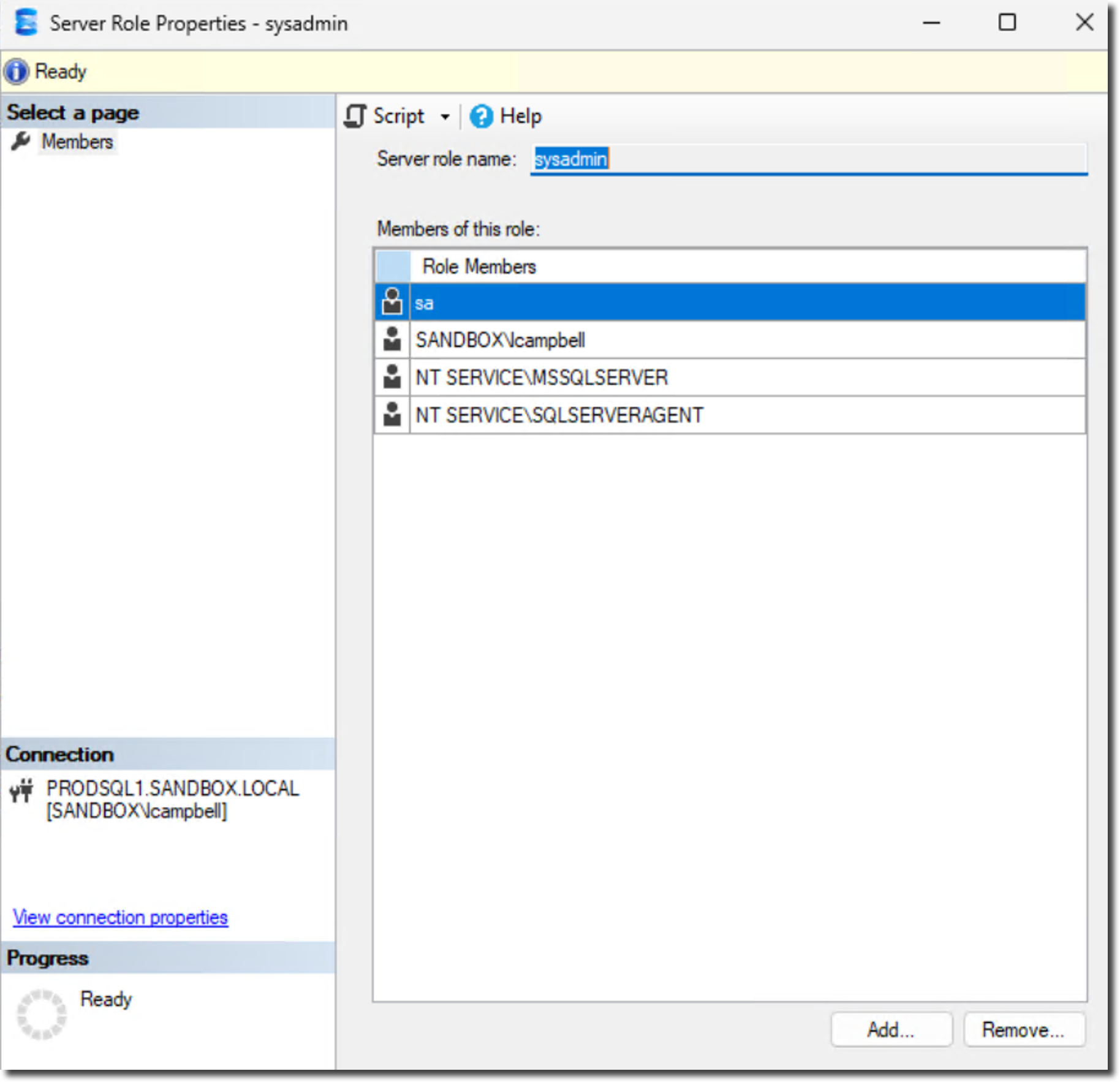The width and height of the screenshot is (1120, 1082).
Task: Click the user icon beside SANDBOX\lcampbell member
Action: point(392,339)
